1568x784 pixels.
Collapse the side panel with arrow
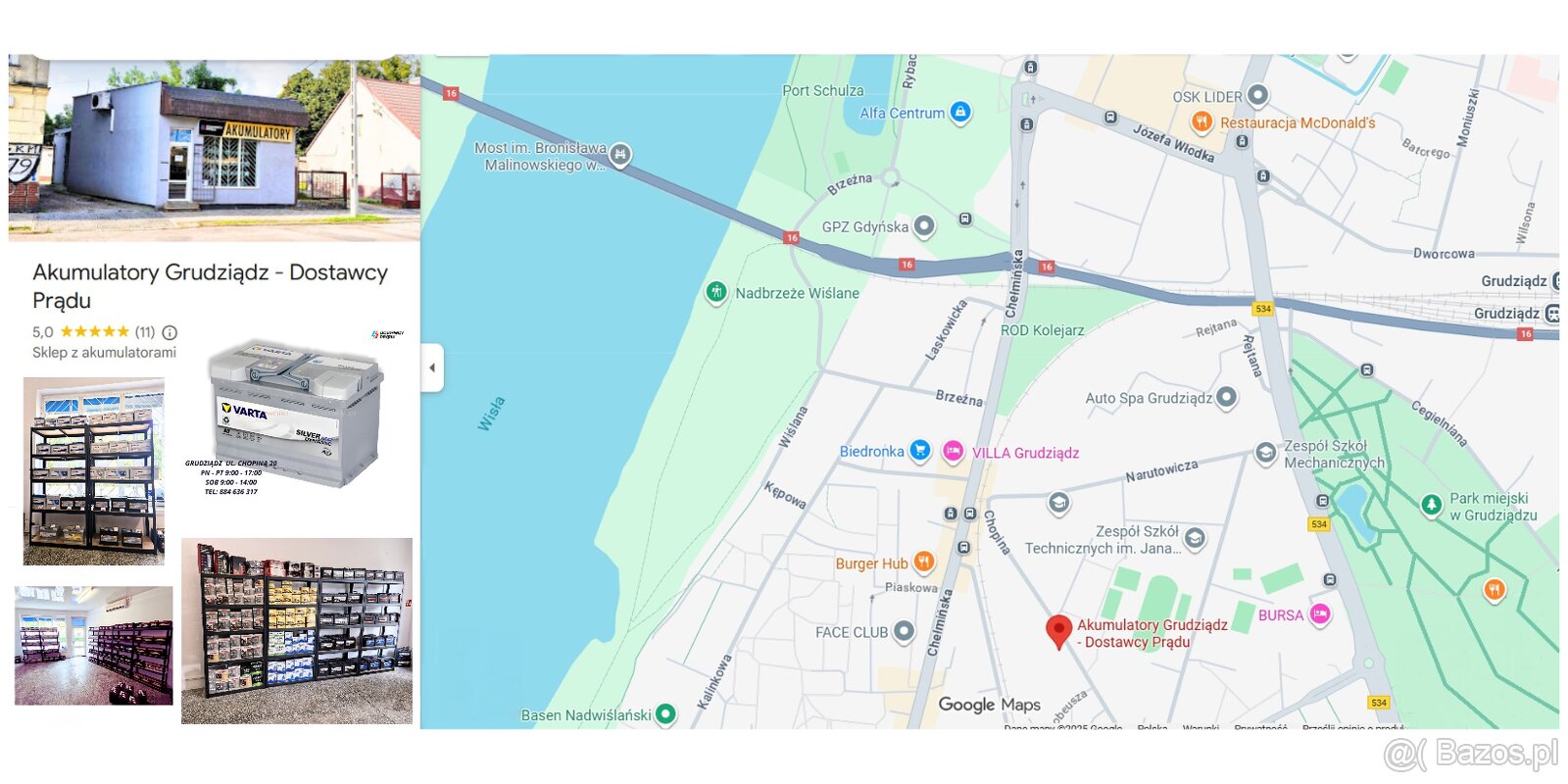(x=432, y=367)
